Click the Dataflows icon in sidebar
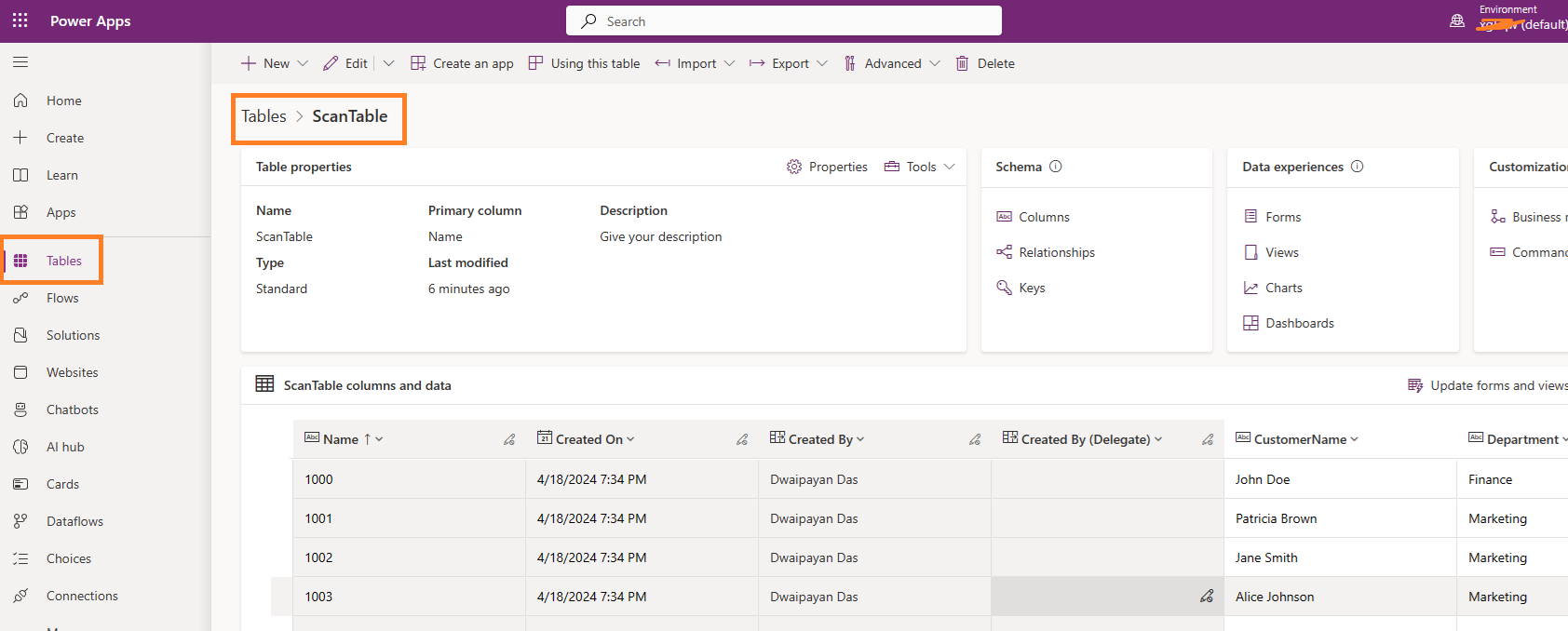 (x=20, y=521)
